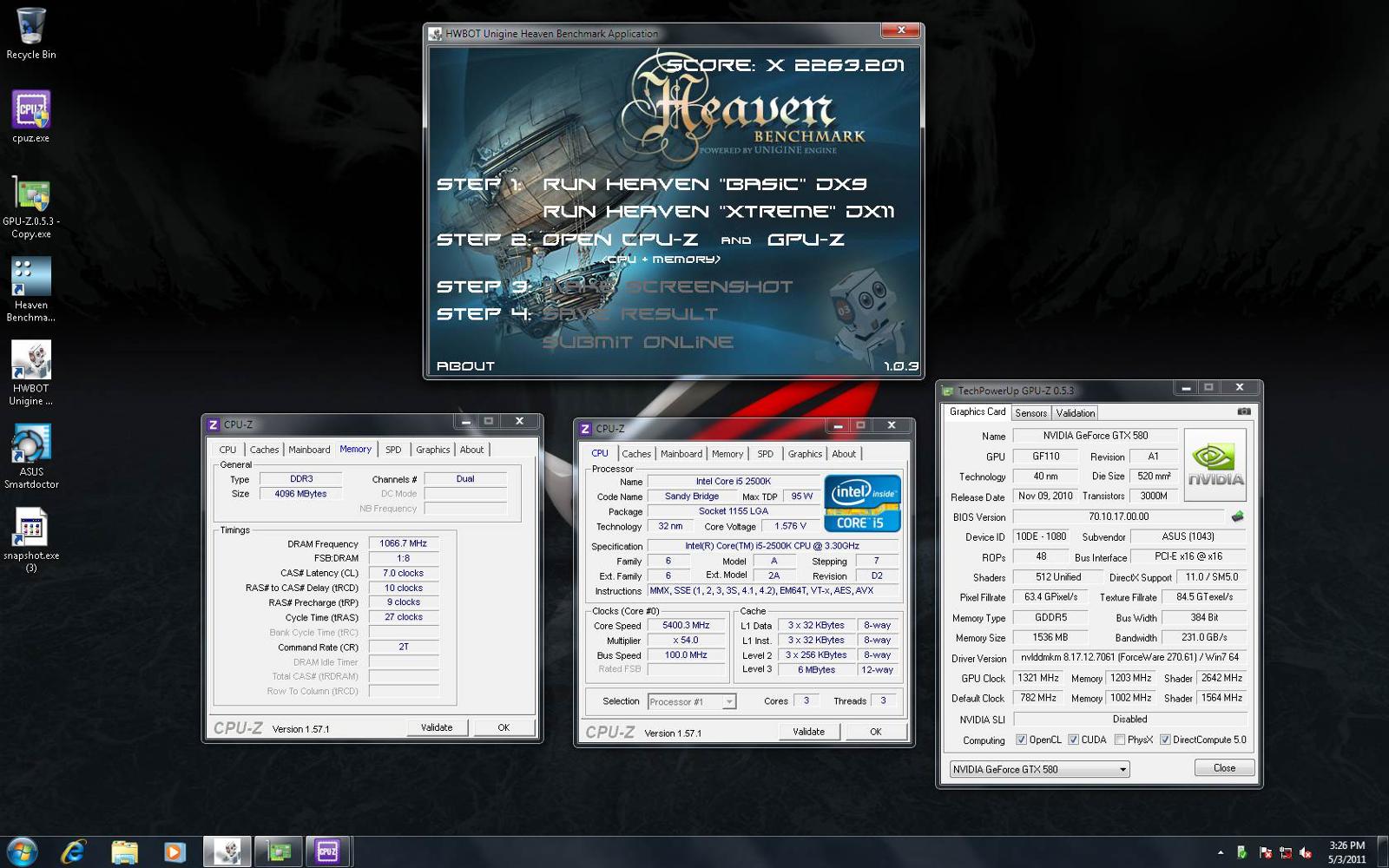
Task: Open Graphics tab in left CPU-Z window
Action: point(432,450)
